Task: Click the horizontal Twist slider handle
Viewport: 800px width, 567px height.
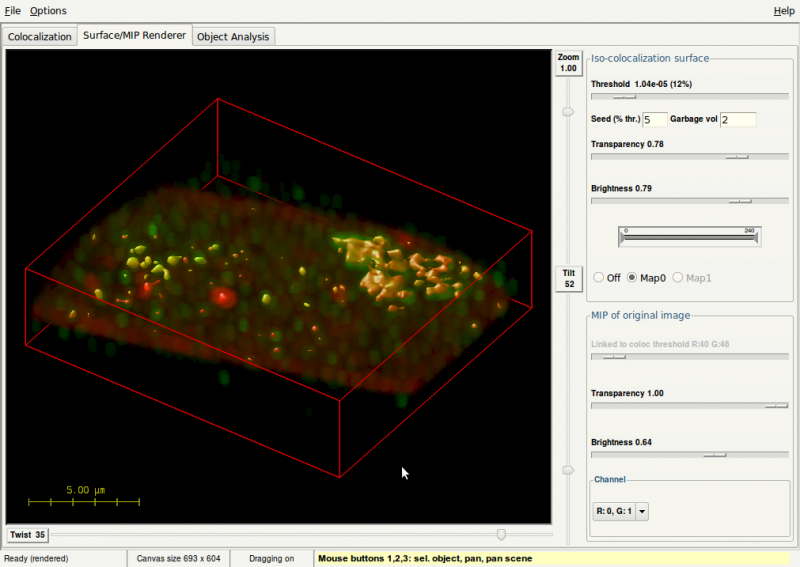Action: (x=501, y=535)
